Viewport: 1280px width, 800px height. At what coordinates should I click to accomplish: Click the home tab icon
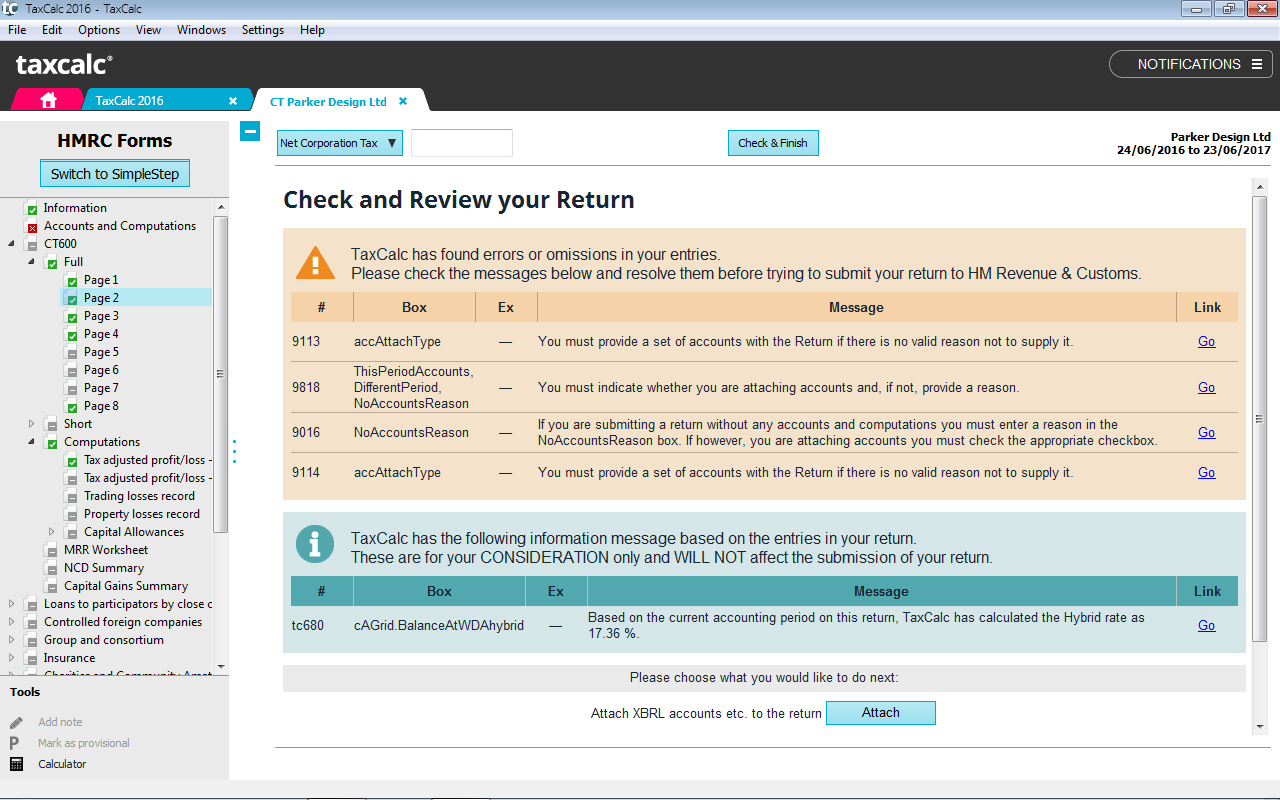point(48,100)
